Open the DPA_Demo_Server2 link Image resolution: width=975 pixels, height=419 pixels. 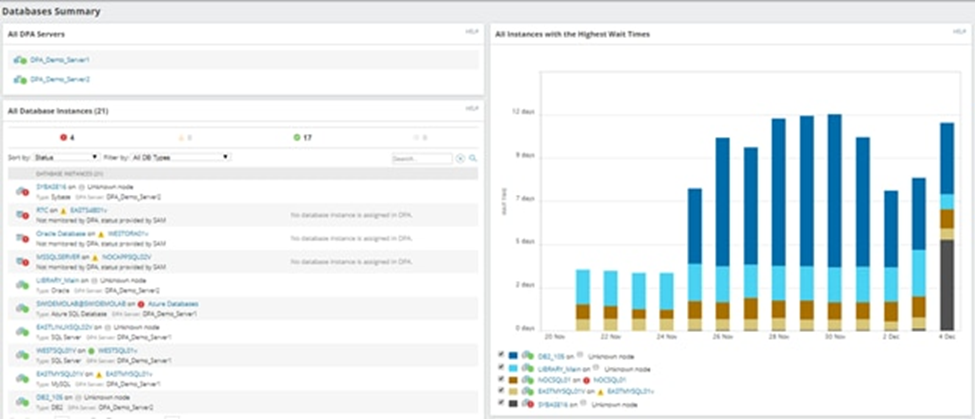(60, 80)
